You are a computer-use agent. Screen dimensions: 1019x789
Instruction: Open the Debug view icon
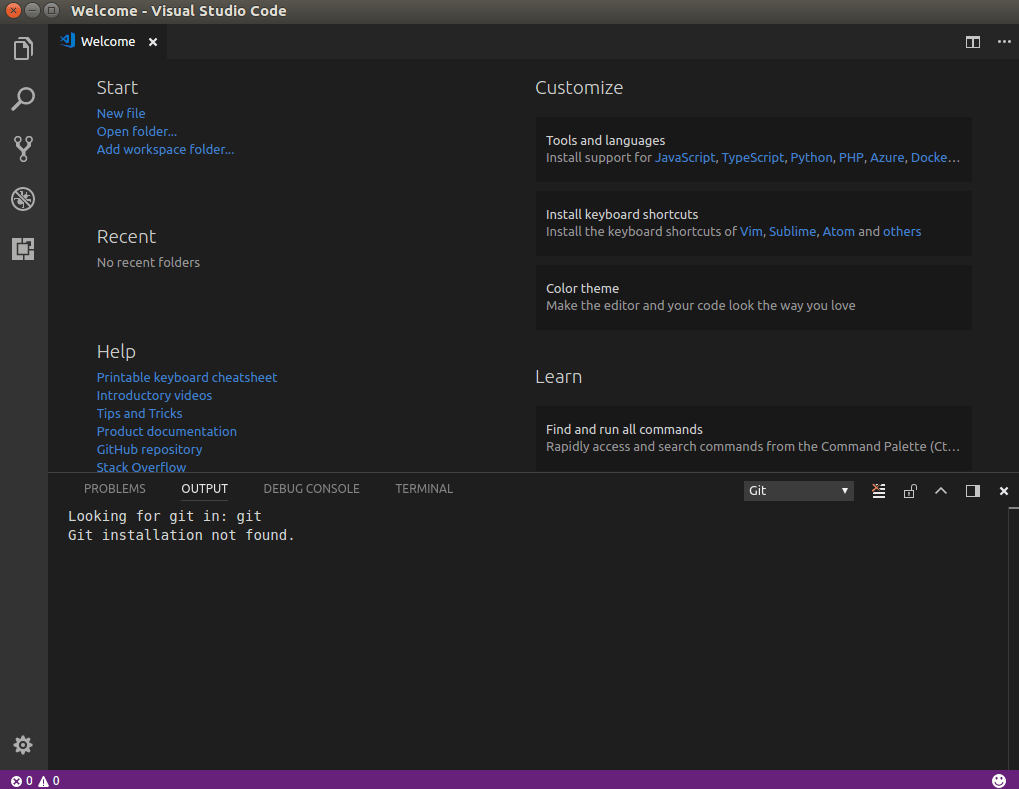23,199
